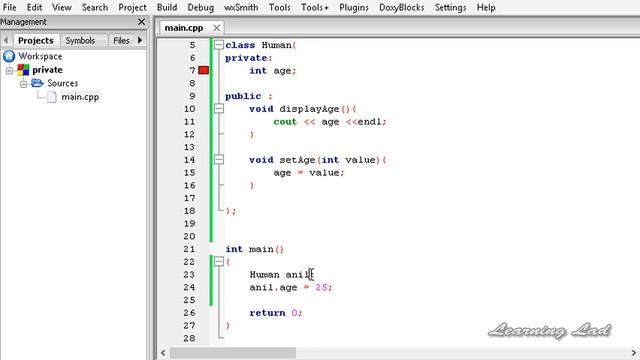This screenshot has width=640, height=360.
Task: Open the Search menu
Action: [x=95, y=7]
